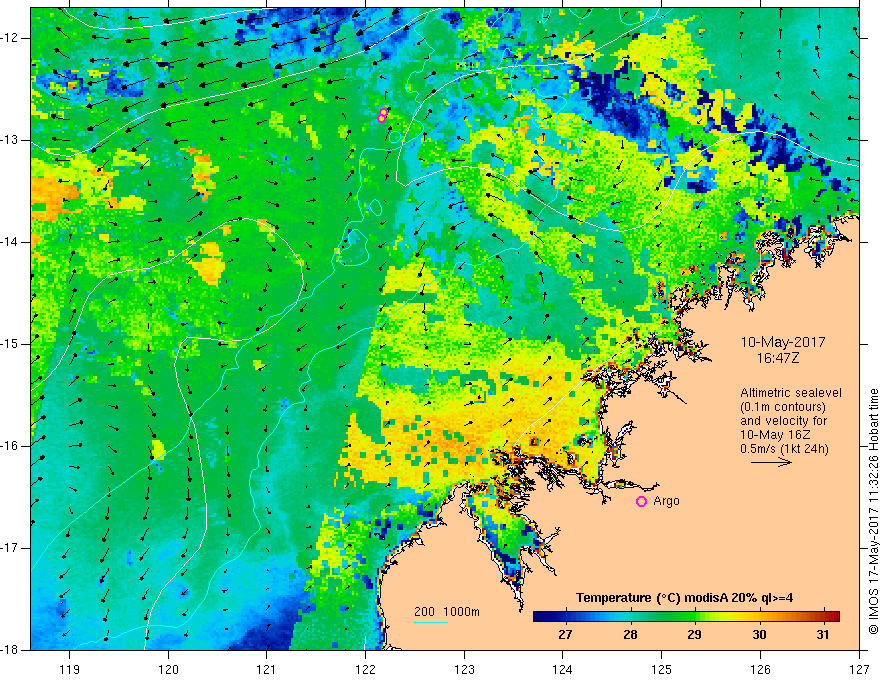Viewport: 880px width, 680px height.
Task: Click longitude axis label '126'
Action: click(x=760, y=669)
